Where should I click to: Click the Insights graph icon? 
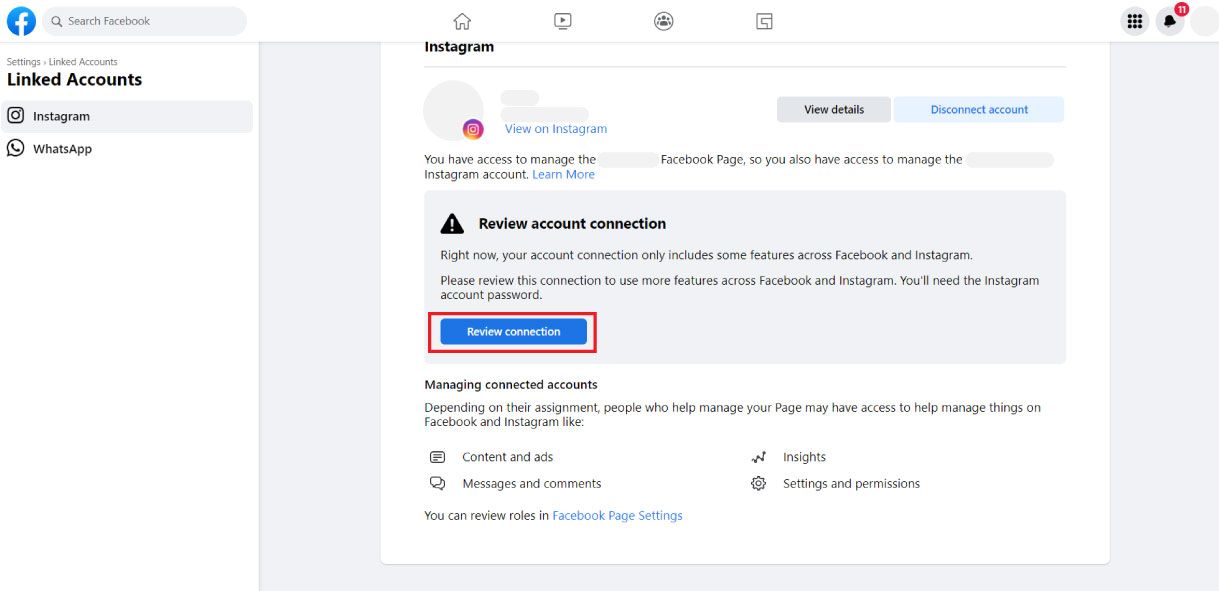click(x=759, y=457)
